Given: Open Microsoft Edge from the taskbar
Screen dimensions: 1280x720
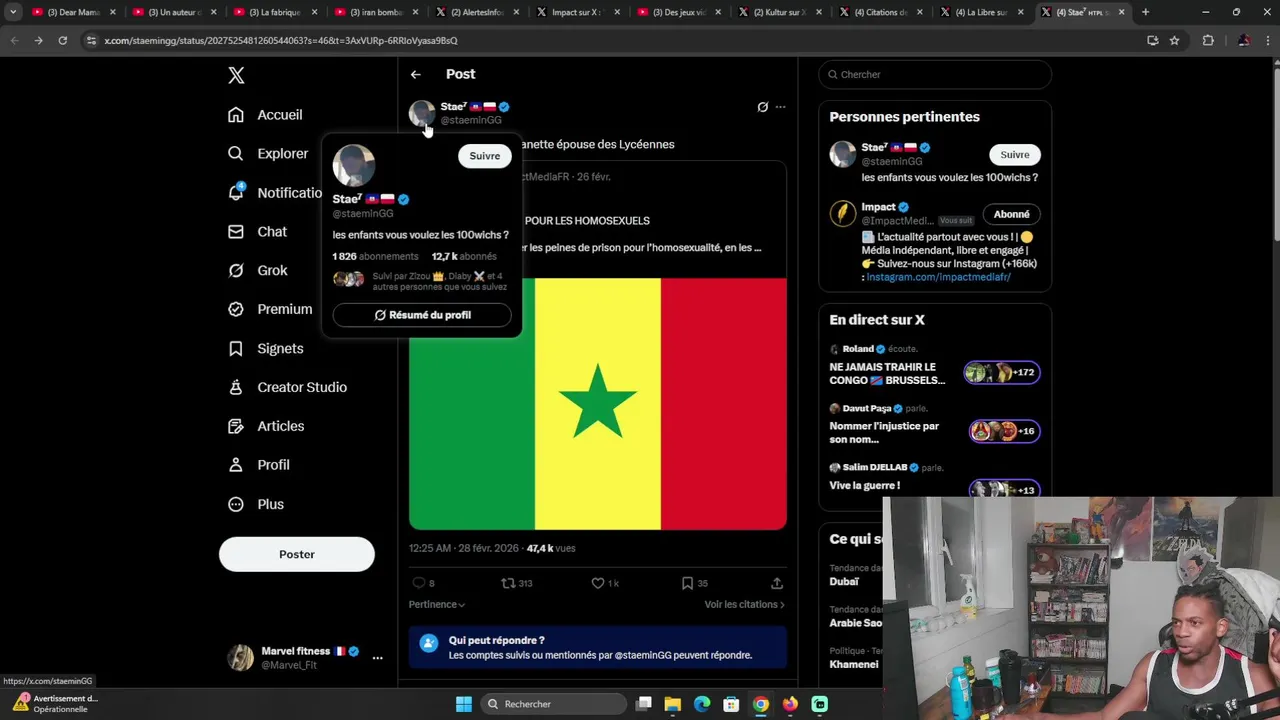Looking at the screenshot, I should pos(702,704).
